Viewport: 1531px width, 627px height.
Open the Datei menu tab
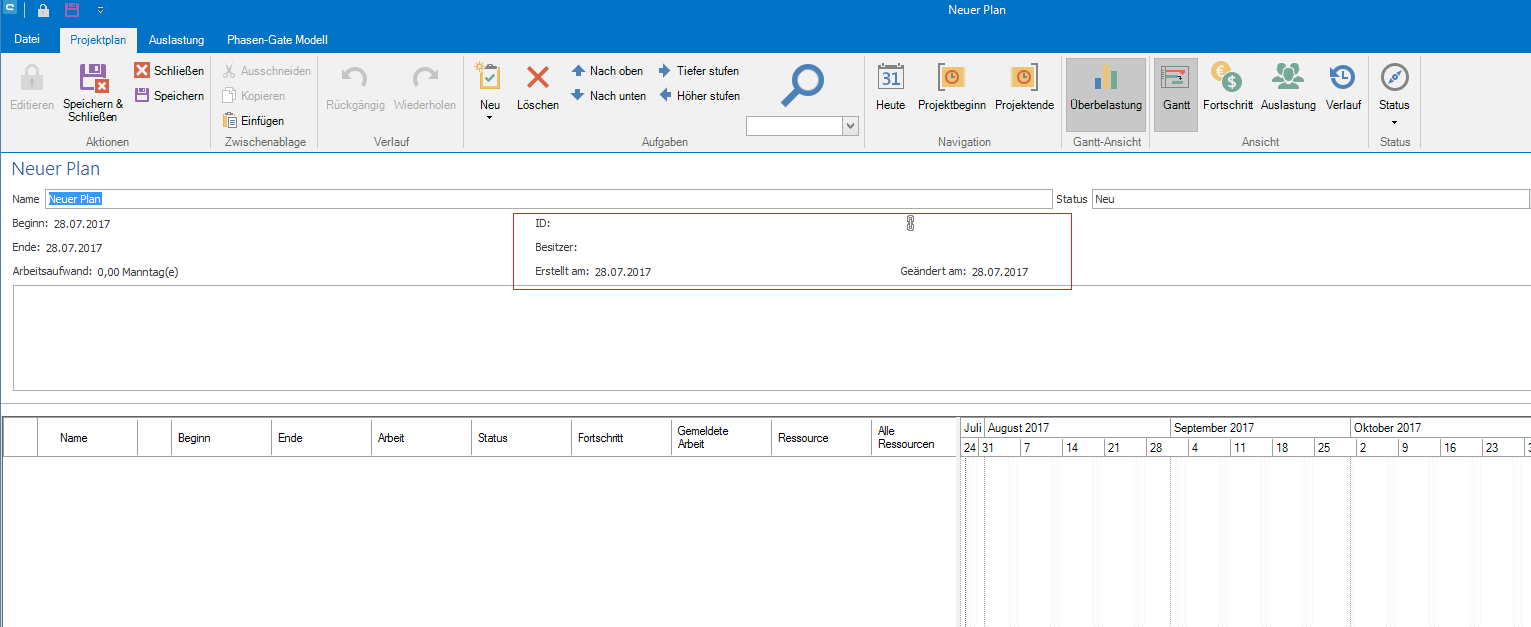(28, 40)
